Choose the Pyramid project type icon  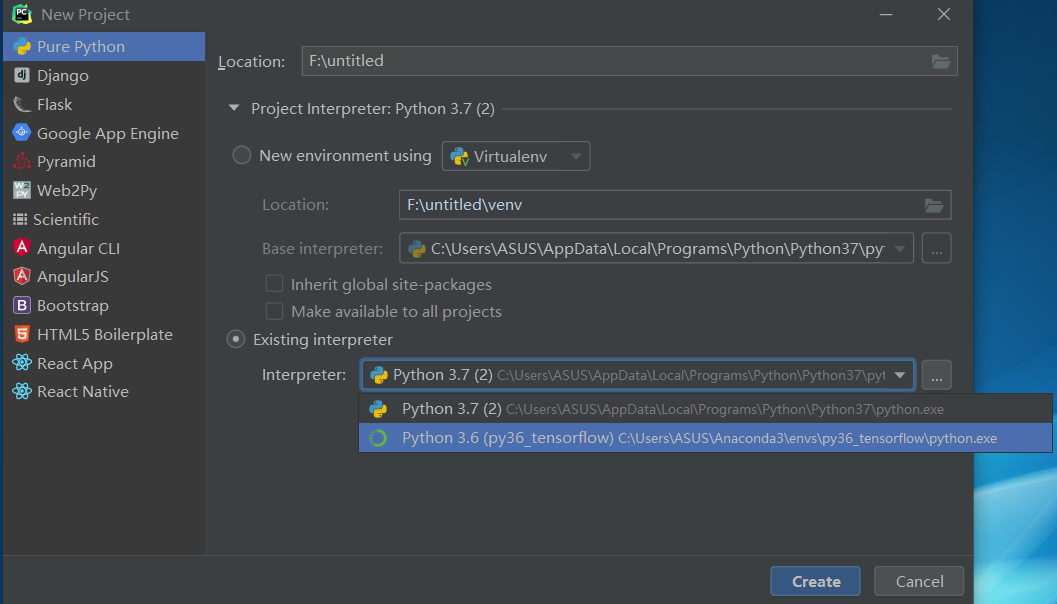pyautogui.click(x=21, y=162)
